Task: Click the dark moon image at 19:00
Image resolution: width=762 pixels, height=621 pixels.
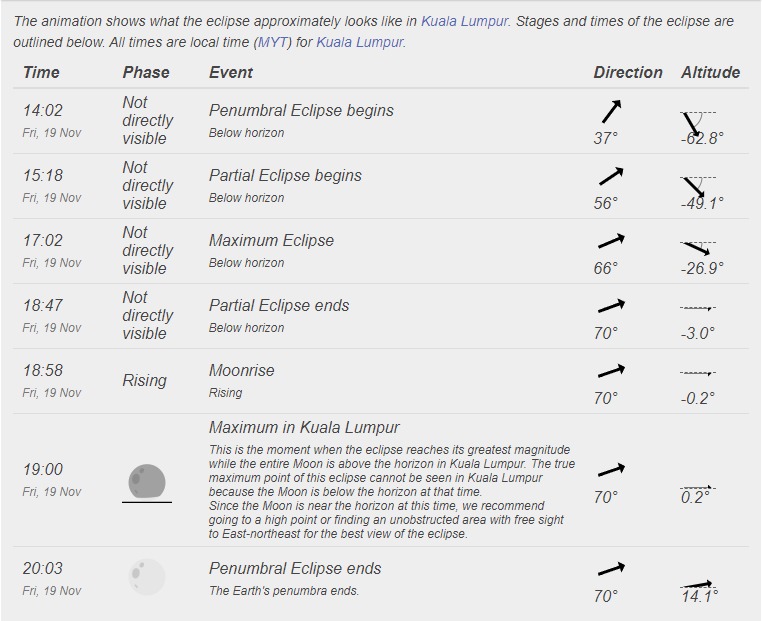Action: click(x=147, y=481)
